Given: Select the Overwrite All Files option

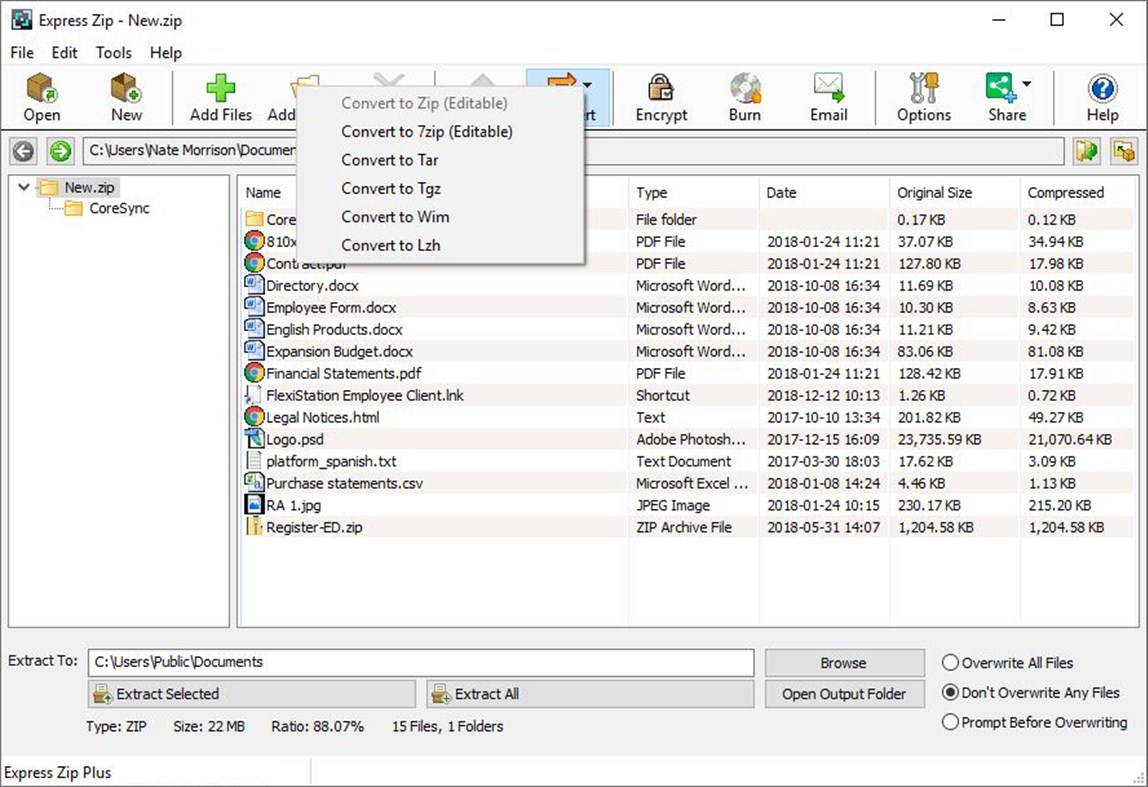Looking at the screenshot, I should click(949, 662).
